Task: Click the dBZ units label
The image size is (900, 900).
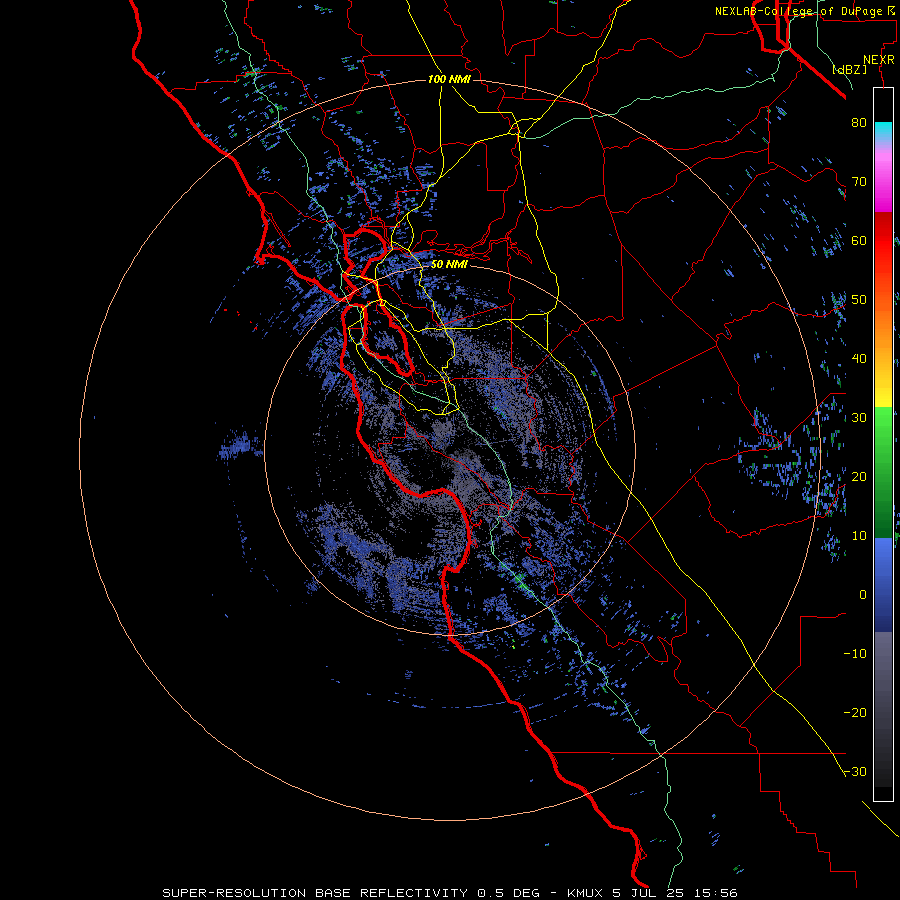Action: (x=849, y=69)
